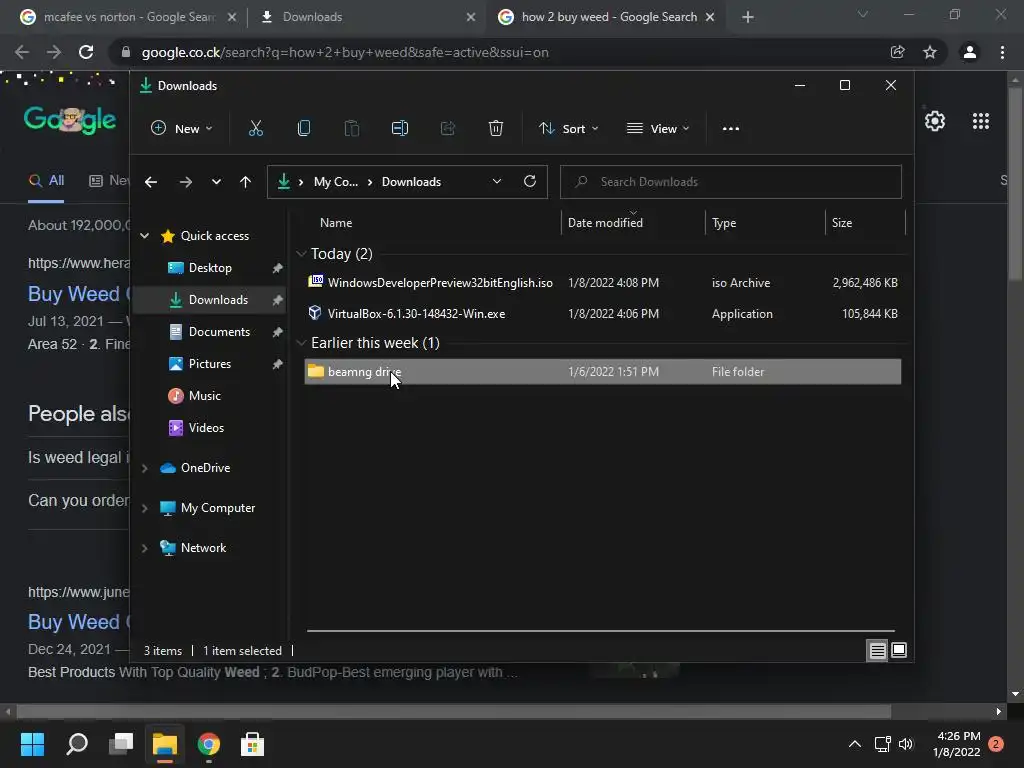This screenshot has width=1024, height=768.
Task: Click Chrome address bar URL
Action: coord(345,52)
